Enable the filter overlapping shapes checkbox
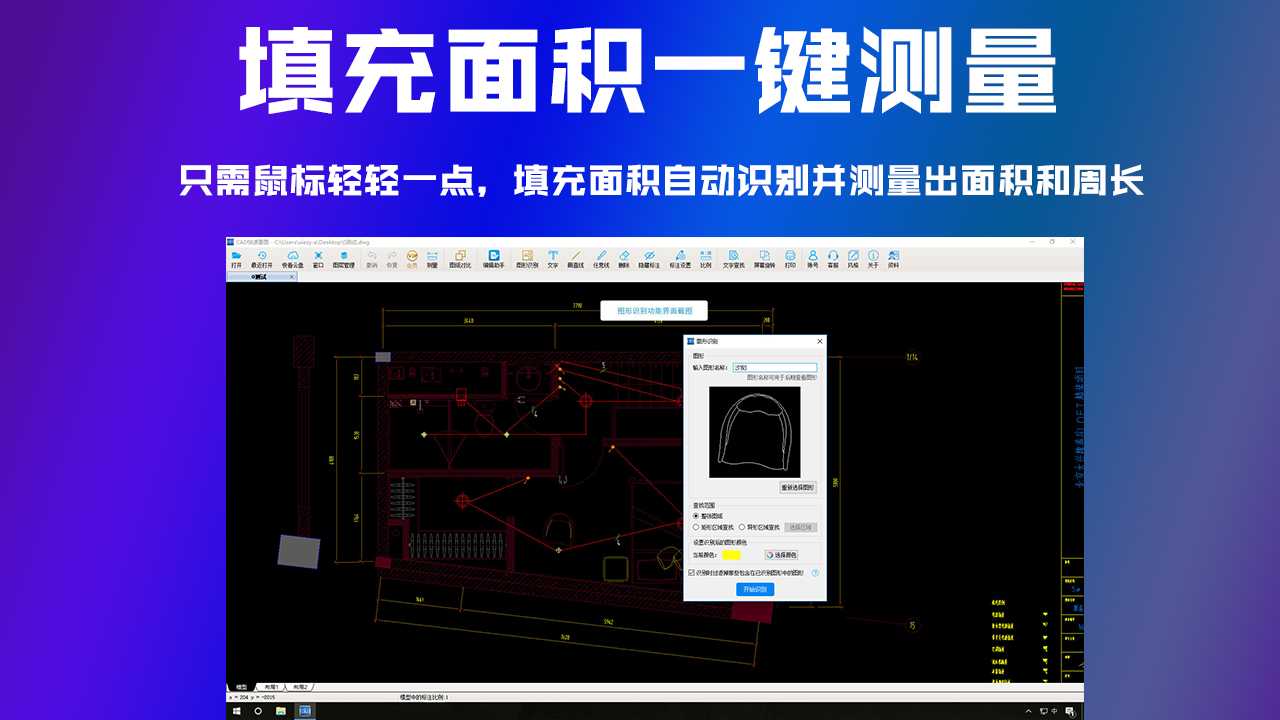 (691, 573)
